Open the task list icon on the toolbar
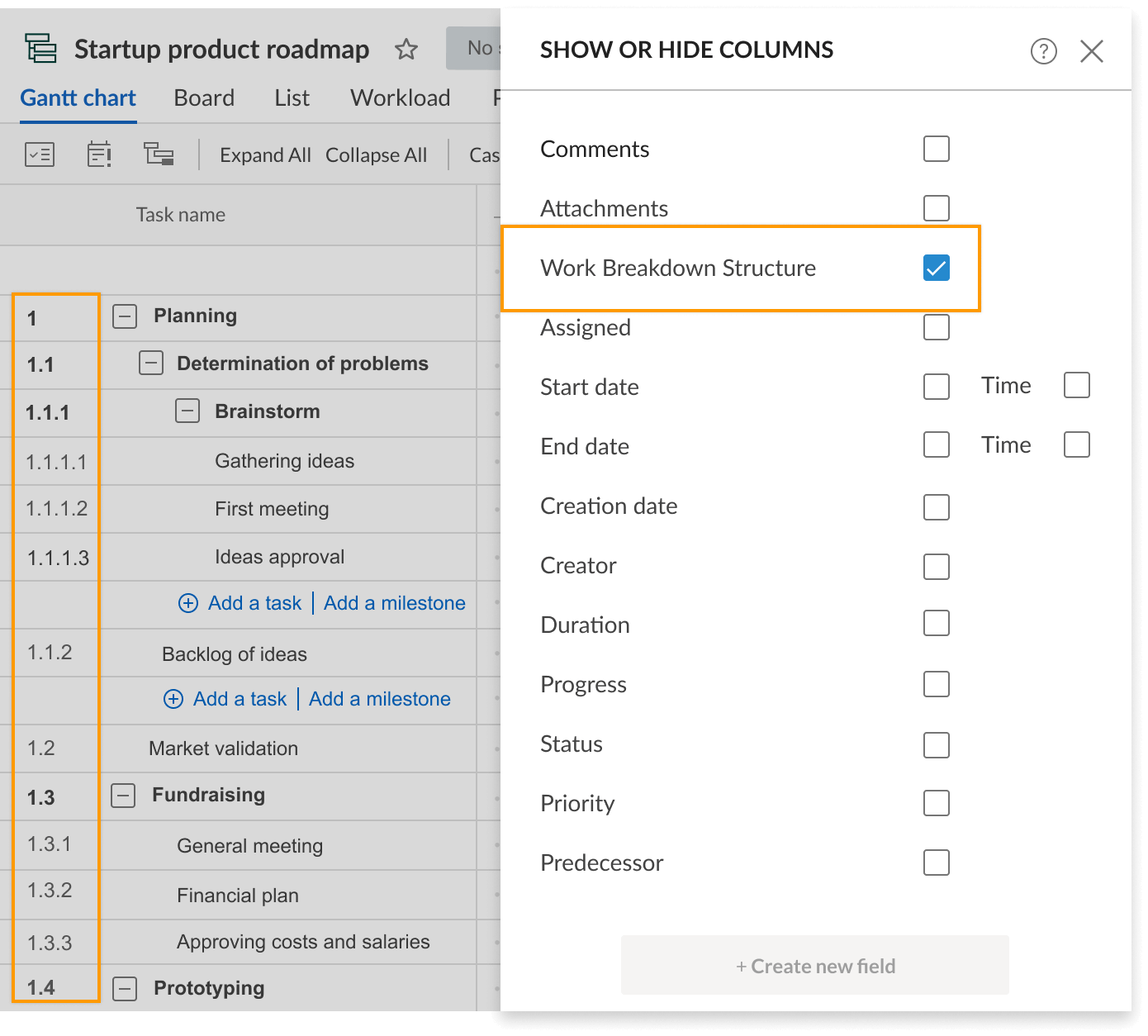Image resolution: width=1148 pixels, height=1036 pixels. (x=39, y=154)
